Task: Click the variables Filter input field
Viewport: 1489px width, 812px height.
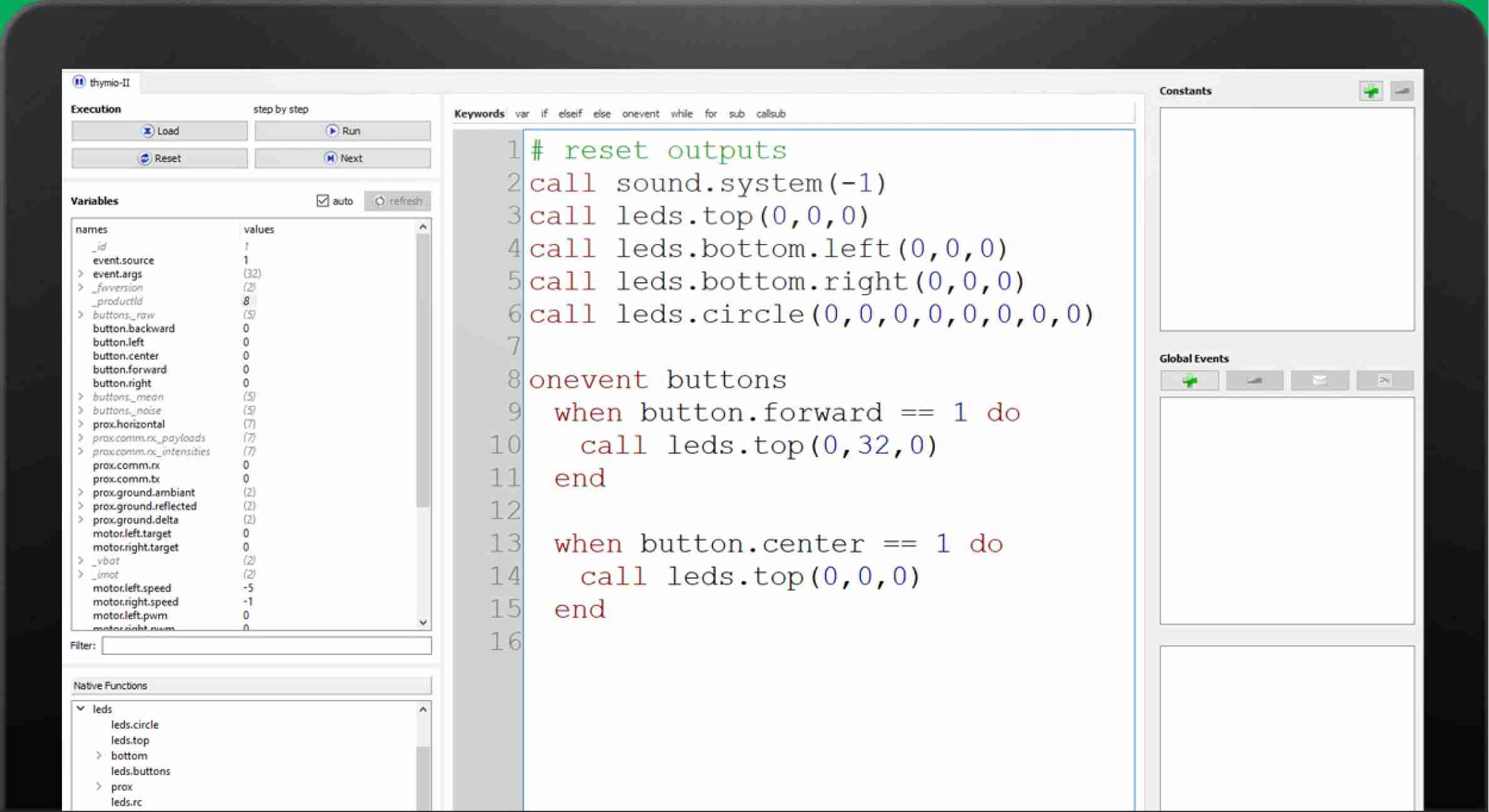Action: (267, 646)
